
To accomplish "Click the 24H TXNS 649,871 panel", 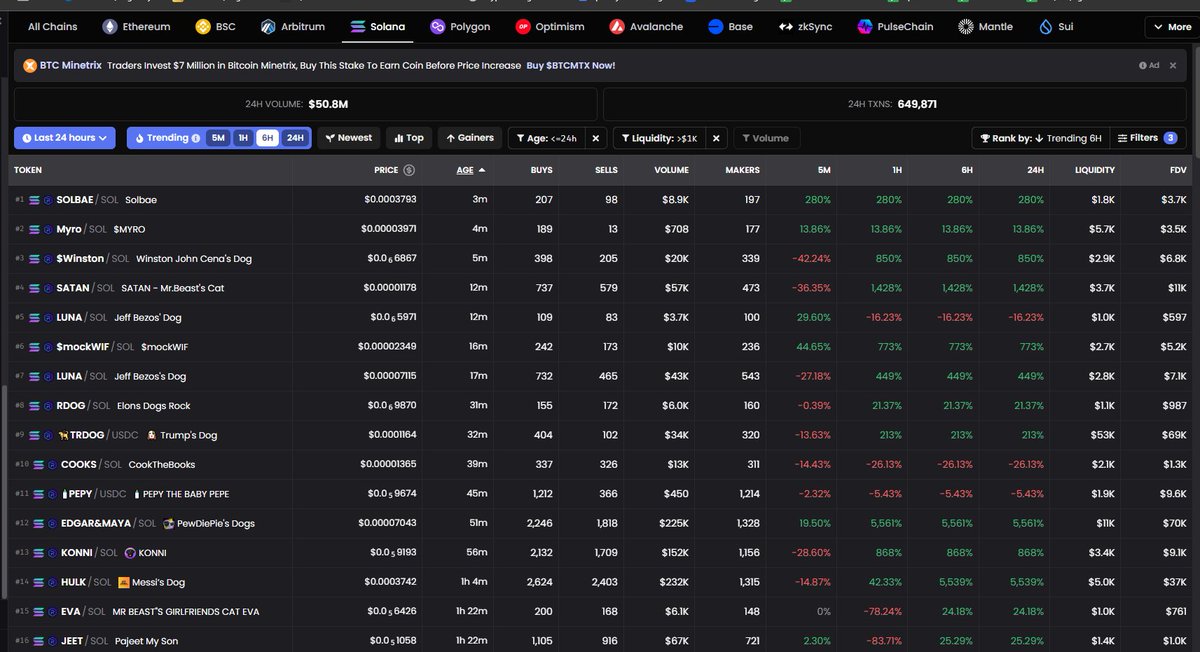I will pos(896,104).
